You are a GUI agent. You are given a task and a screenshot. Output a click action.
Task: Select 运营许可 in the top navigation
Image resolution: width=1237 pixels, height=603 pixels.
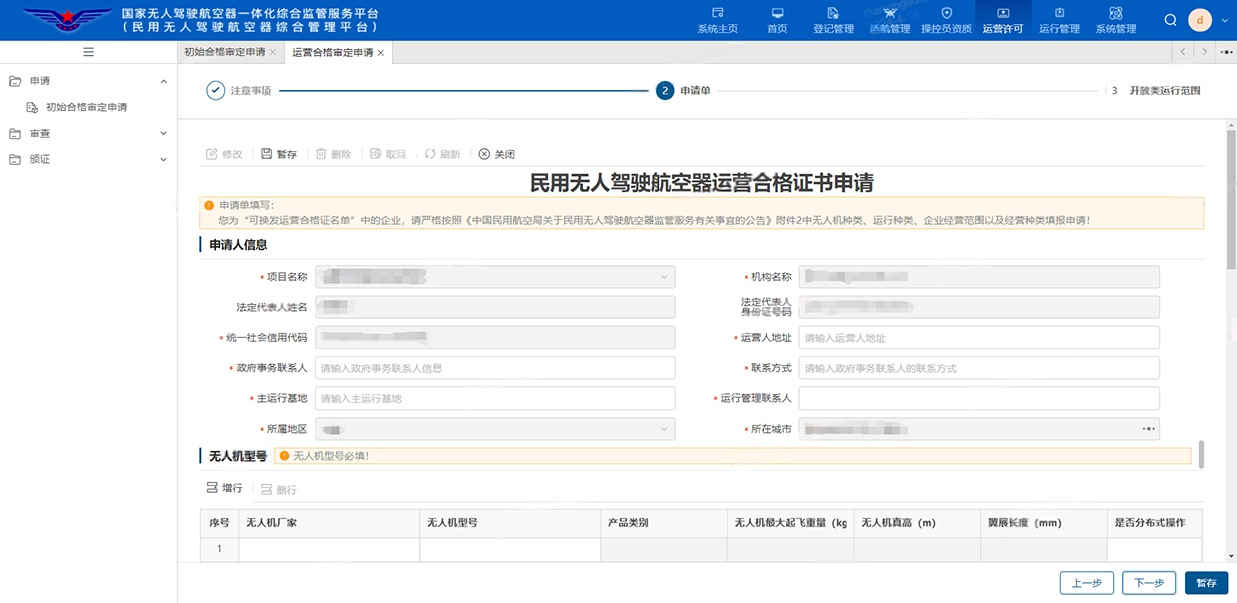coord(1003,20)
